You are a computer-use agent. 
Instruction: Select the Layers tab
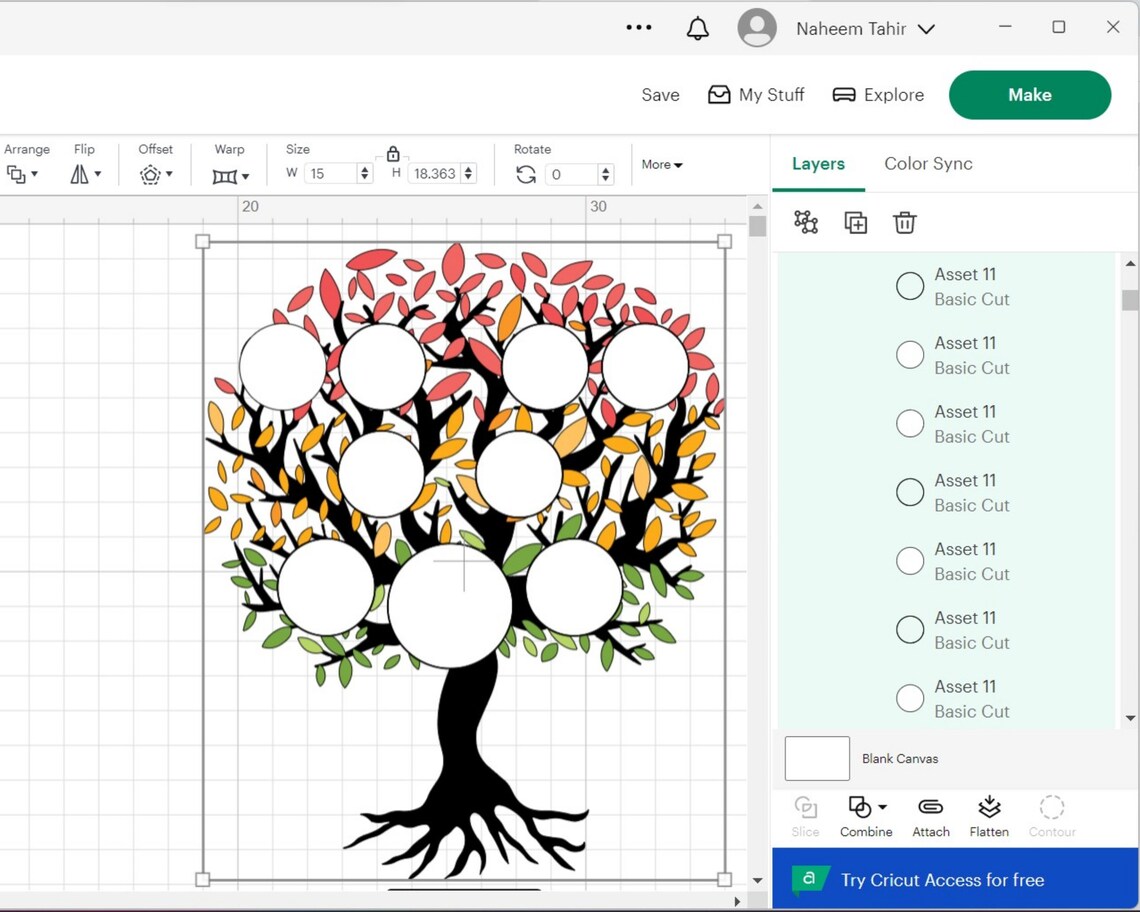pos(818,163)
